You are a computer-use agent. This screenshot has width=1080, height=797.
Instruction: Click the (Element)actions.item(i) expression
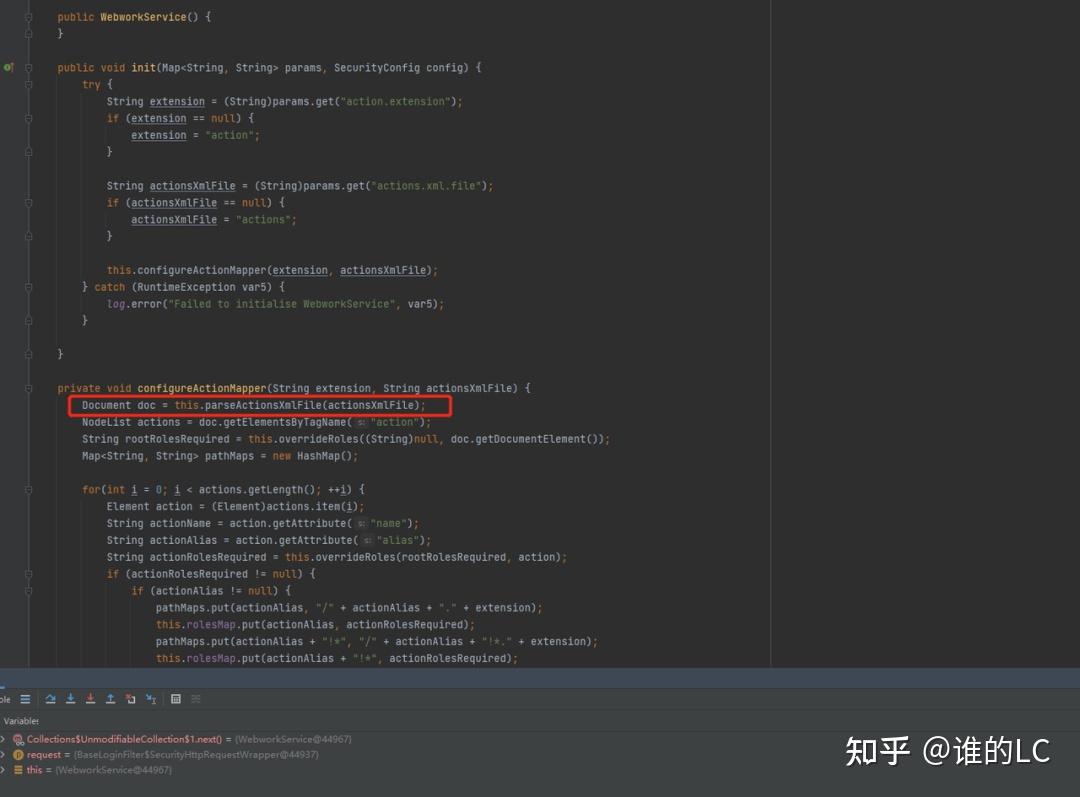287,506
